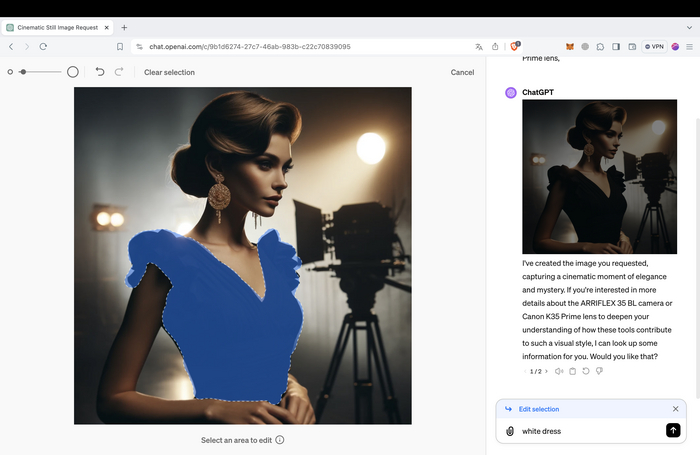
Task: Open the Brave Shields lion icon
Action: pyautogui.click(x=516, y=46)
